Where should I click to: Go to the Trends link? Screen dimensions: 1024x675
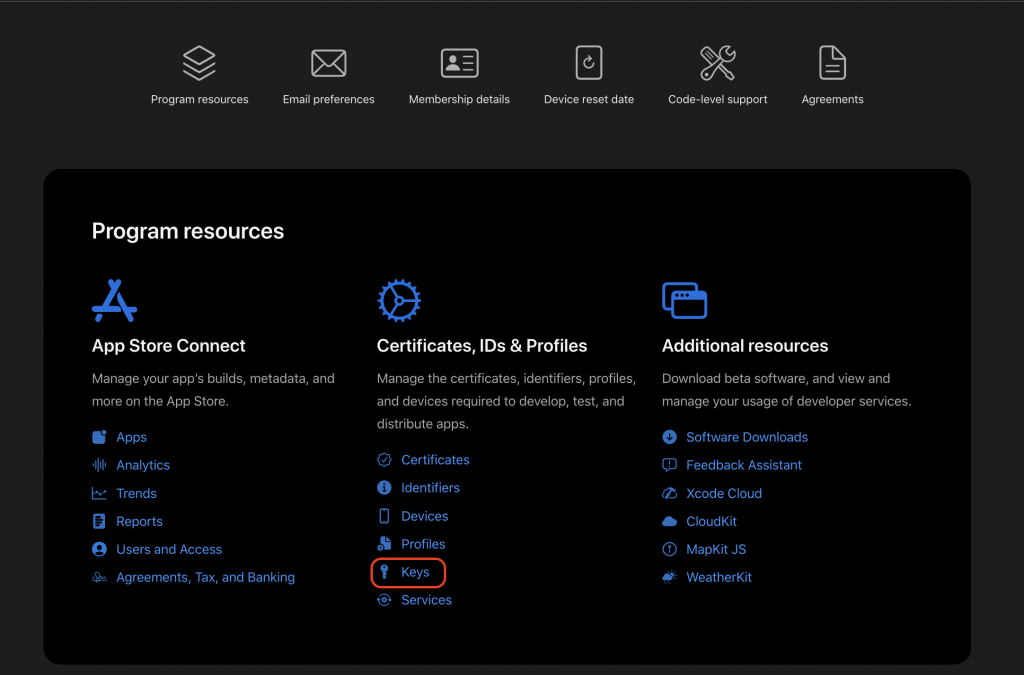pos(136,494)
